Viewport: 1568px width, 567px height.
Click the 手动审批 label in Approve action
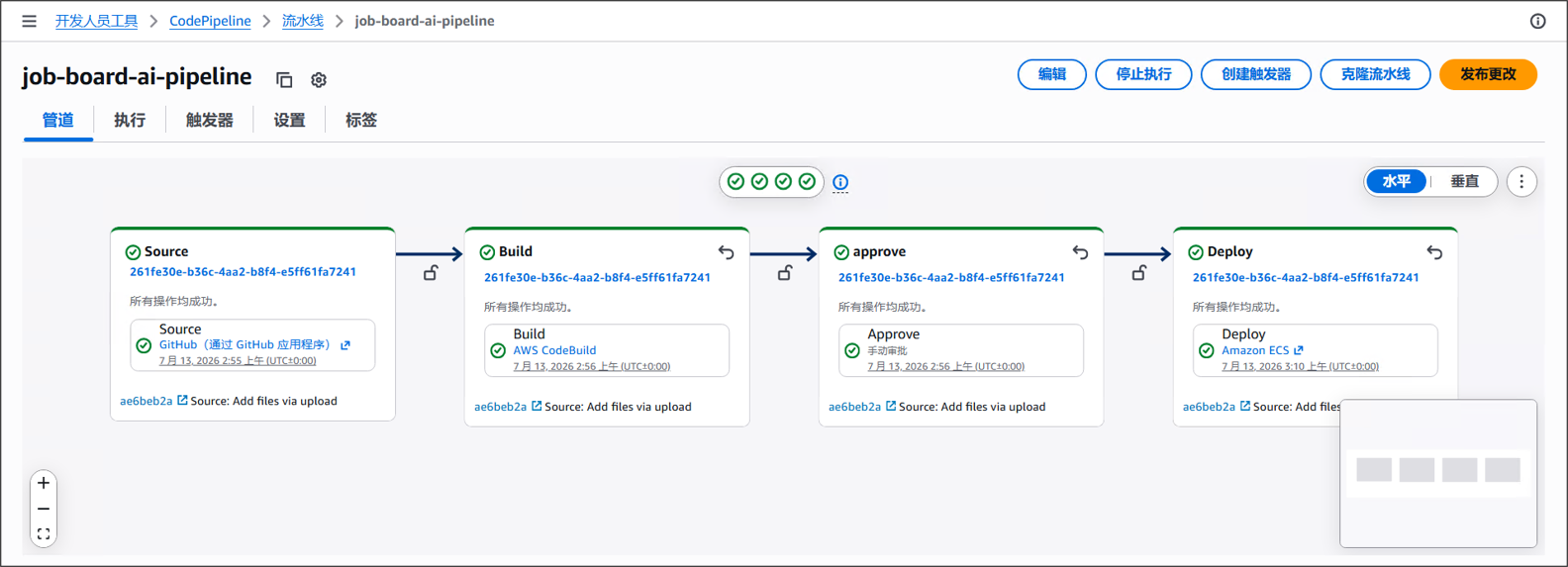887,351
